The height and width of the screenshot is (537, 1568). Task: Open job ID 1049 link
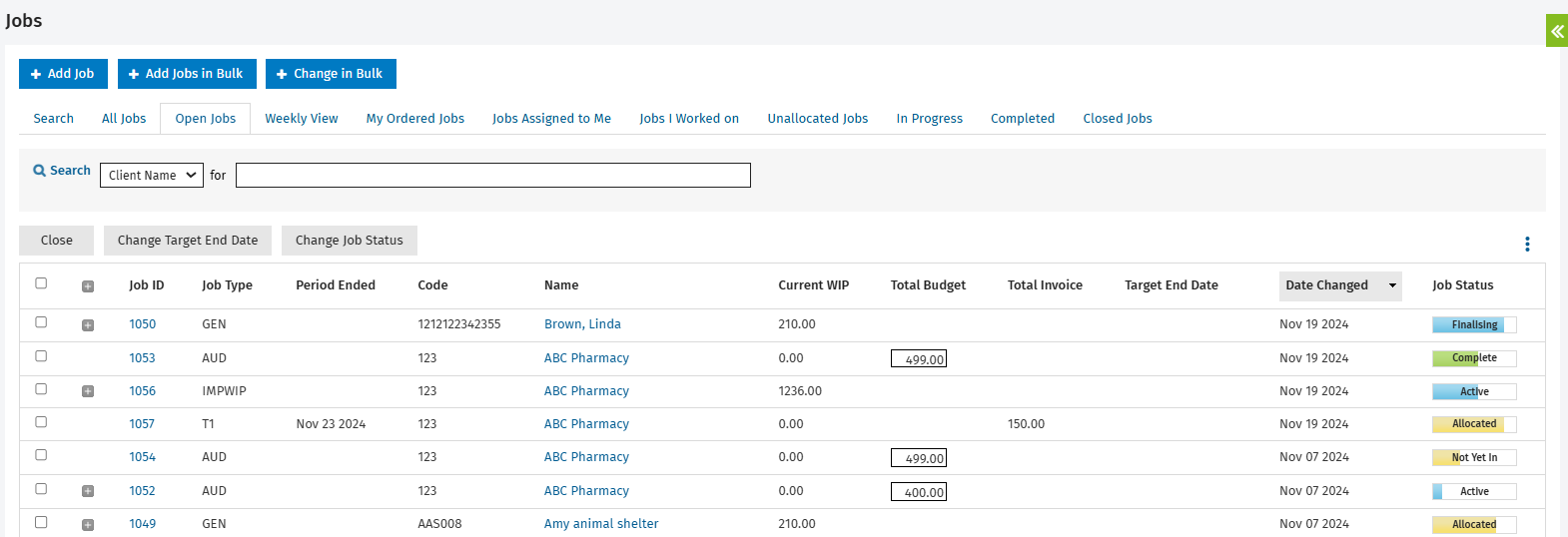click(143, 524)
